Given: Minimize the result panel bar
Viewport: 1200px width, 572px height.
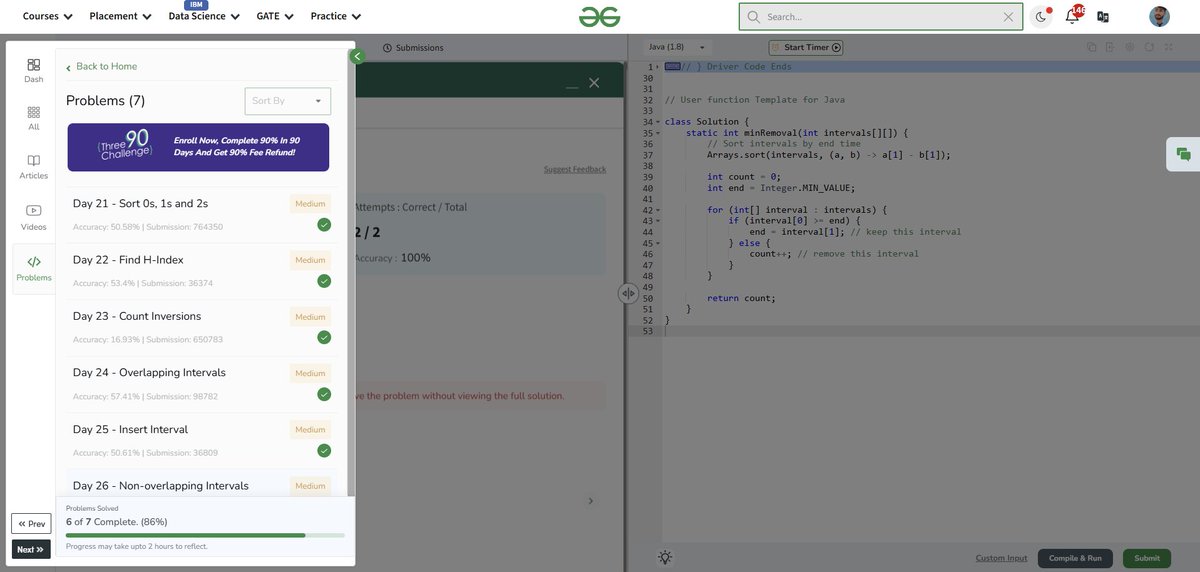Looking at the screenshot, I should point(572,87).
